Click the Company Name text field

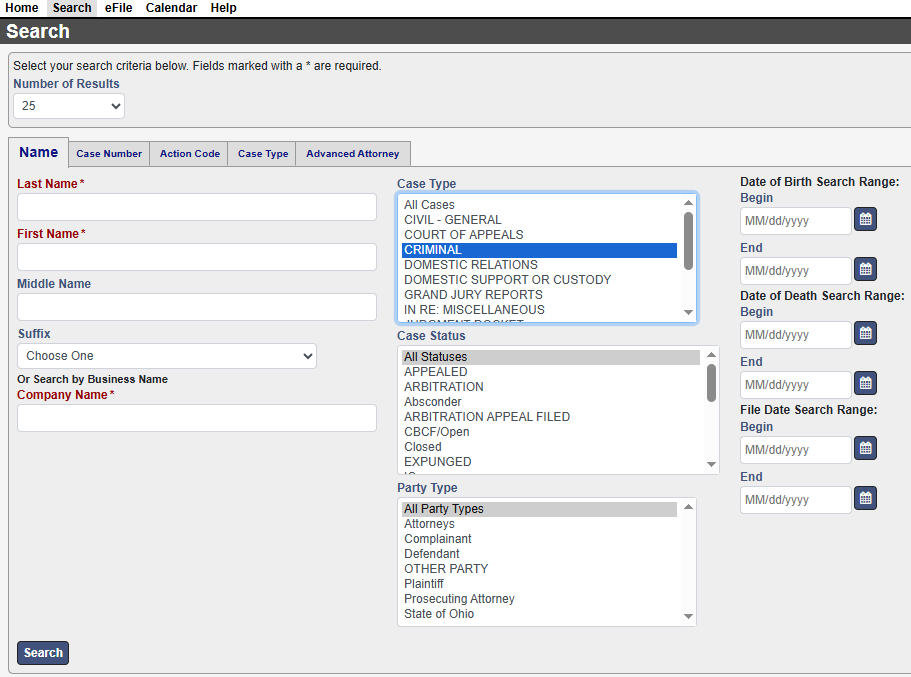point(196,418)
